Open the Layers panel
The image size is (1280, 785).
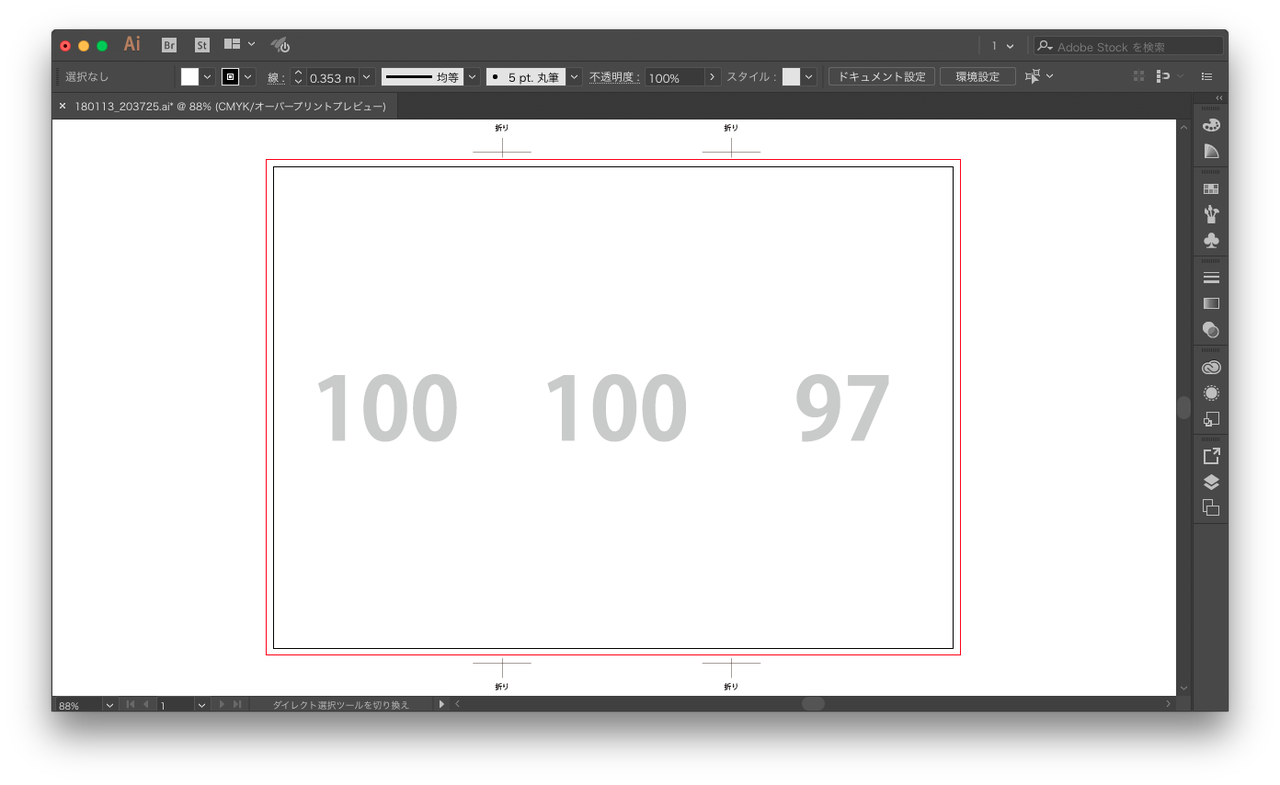(1210, 481)
